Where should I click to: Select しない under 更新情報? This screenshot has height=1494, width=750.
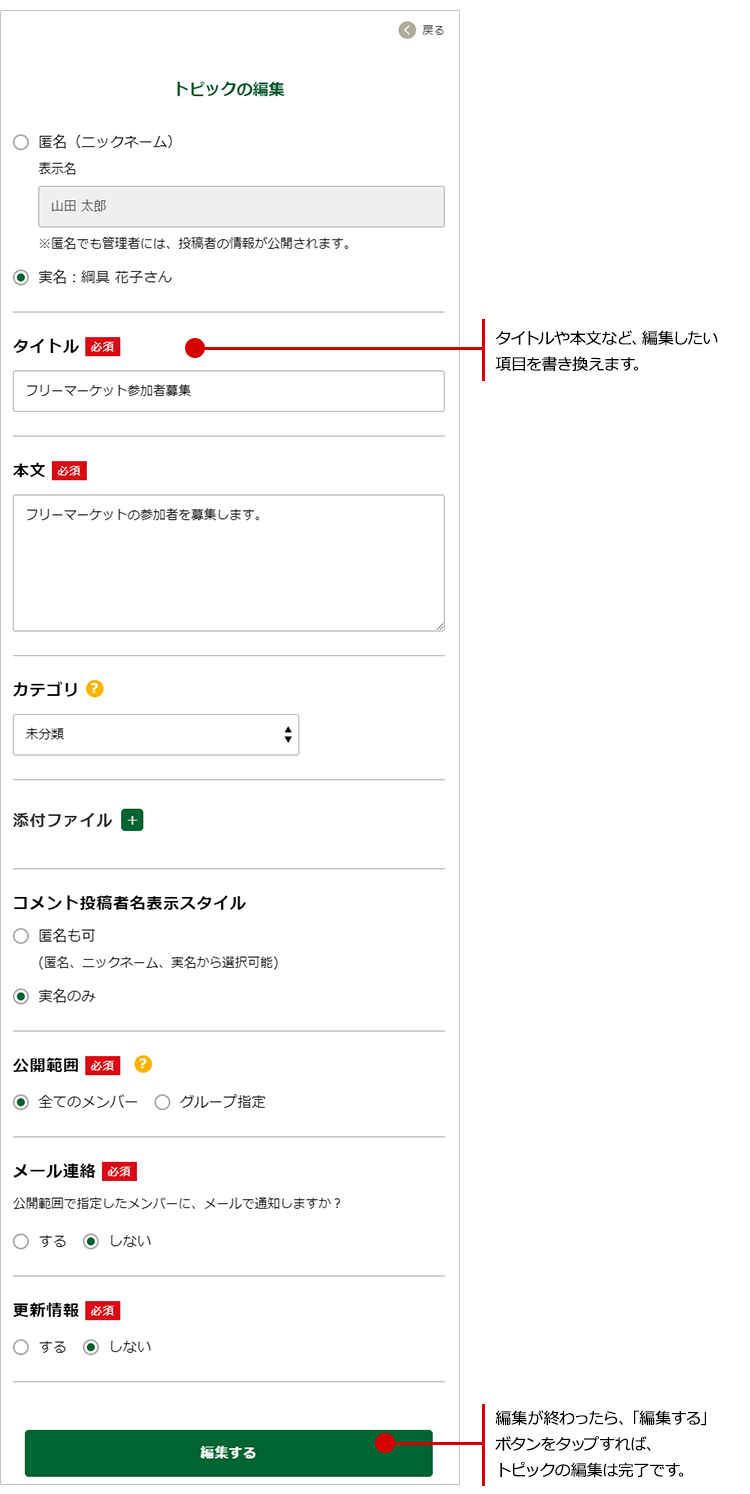pyautogui.click(x=91, y=1347)
